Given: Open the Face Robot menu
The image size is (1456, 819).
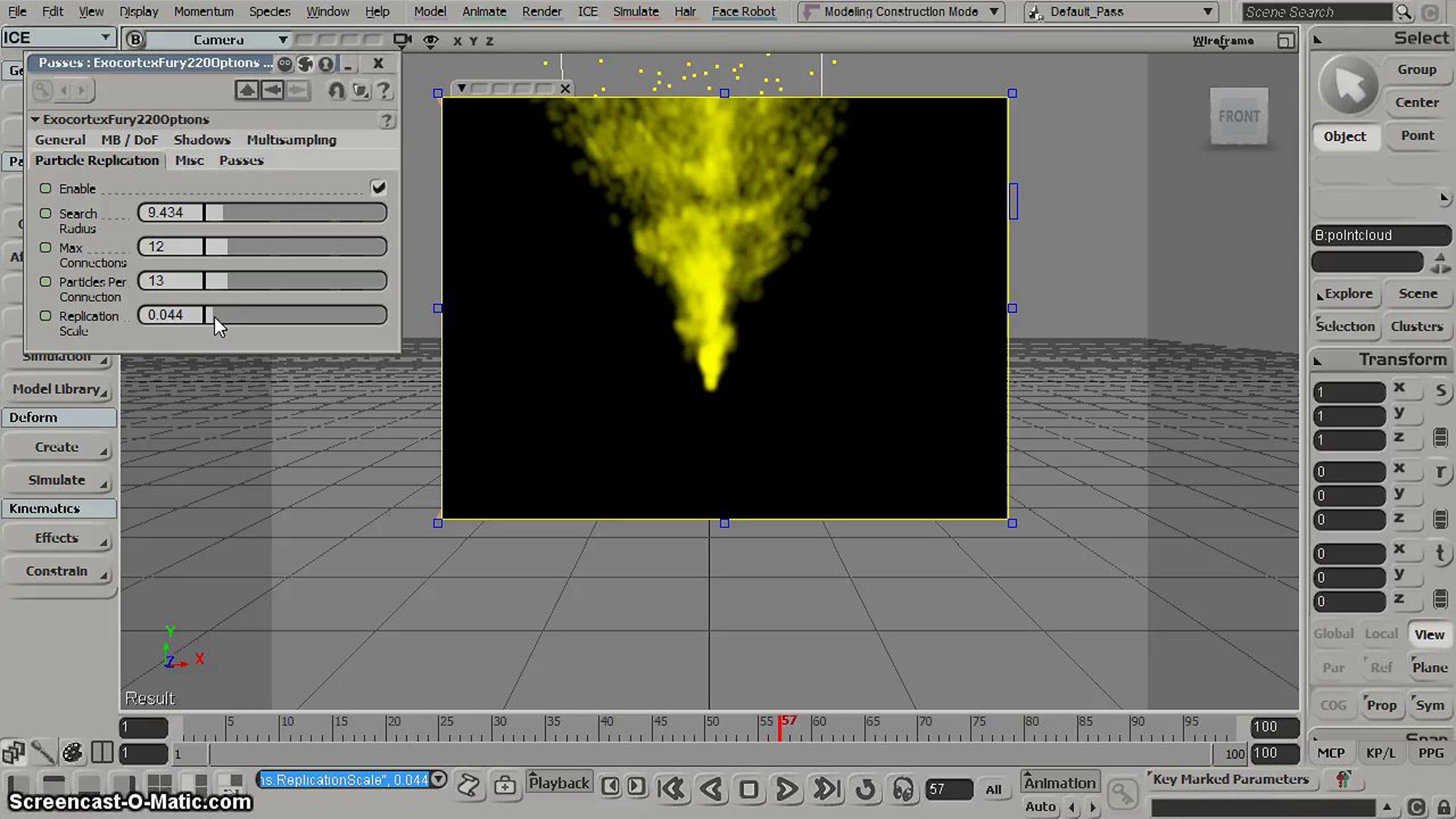Looking at the screenshot, I should (x=743, y=12).
